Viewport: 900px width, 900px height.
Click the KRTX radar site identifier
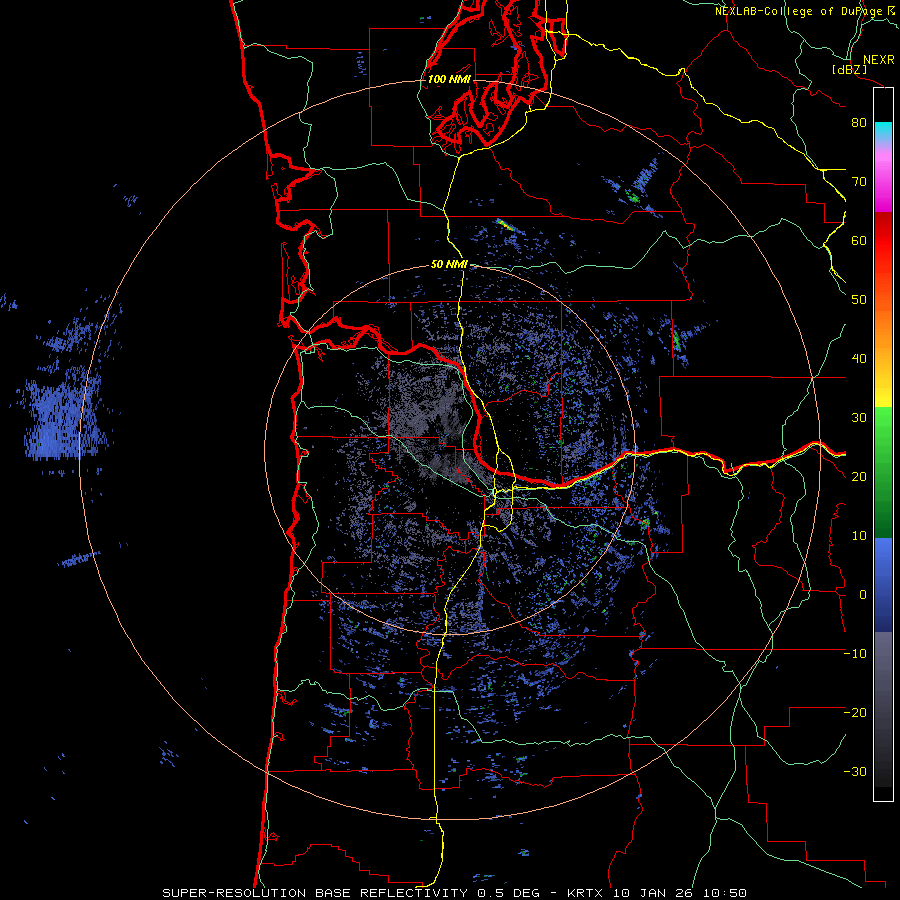(587, 893)
